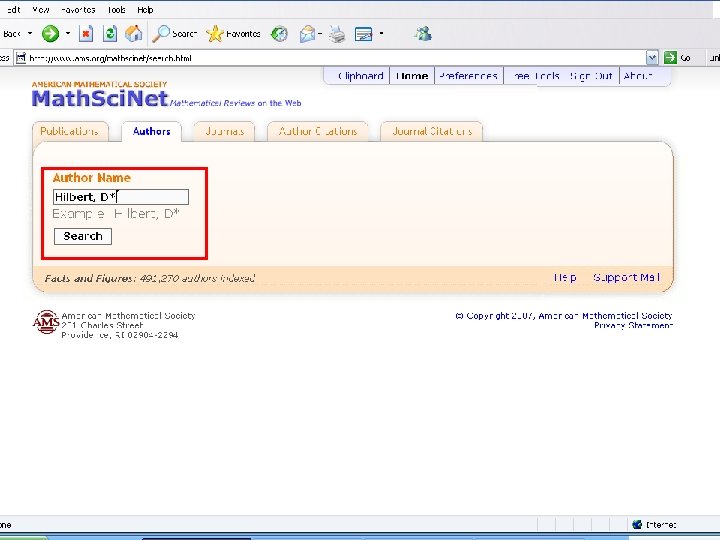Screen dimensions: 720x540
Task: Open the Favorites menu
Action: [78, 10]
